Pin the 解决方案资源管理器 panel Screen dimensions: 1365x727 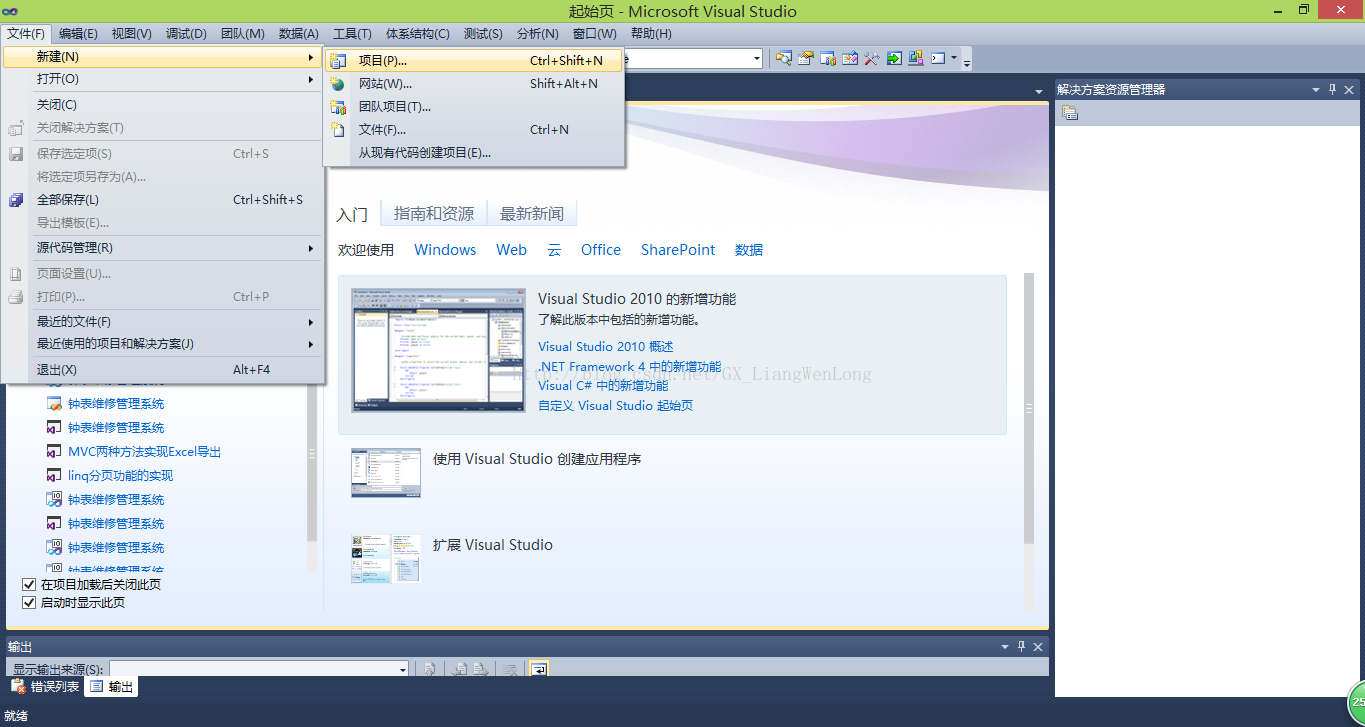1332,89
